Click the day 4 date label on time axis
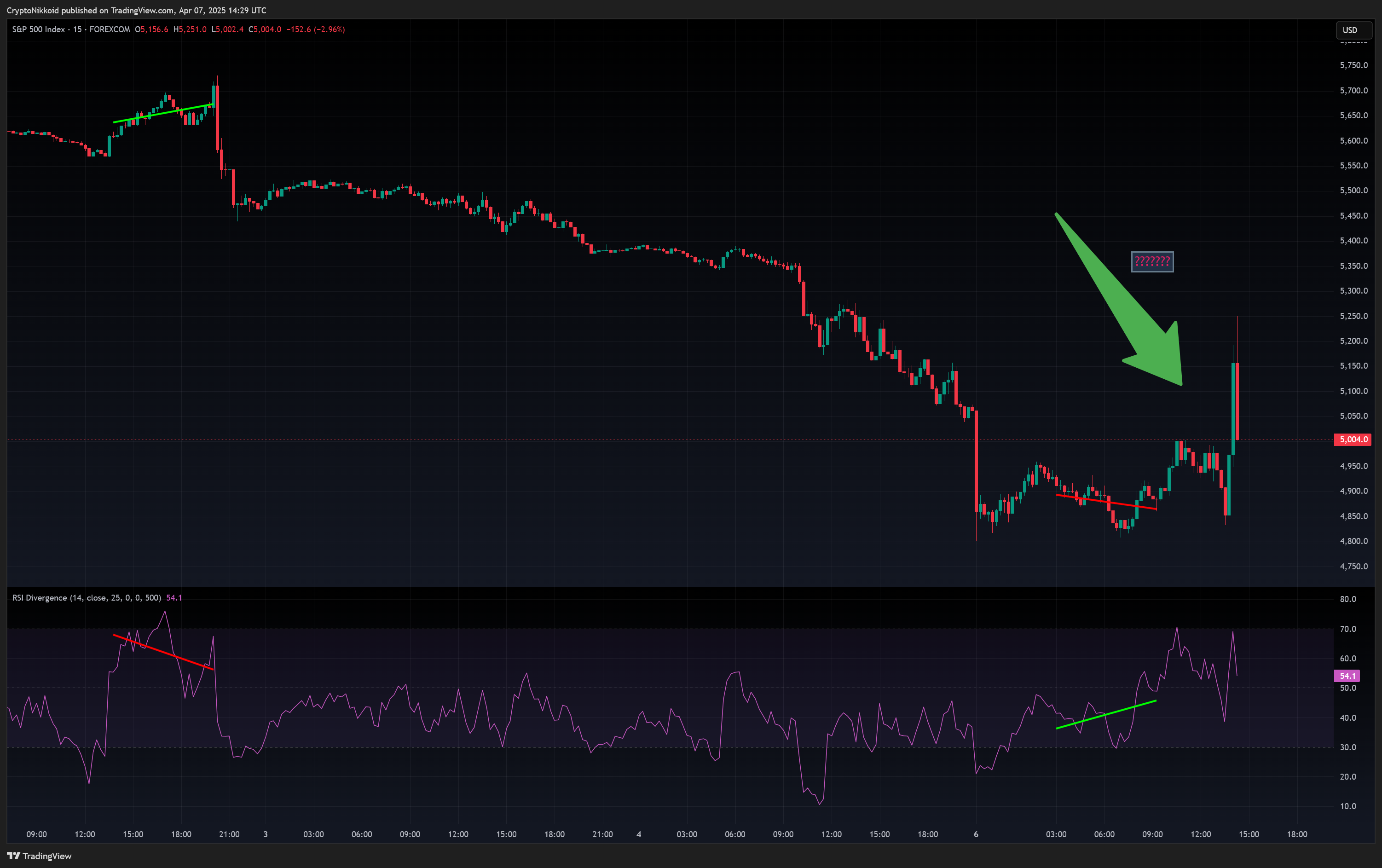This screenshot has width=1382, height=868. tap(639, 834)
